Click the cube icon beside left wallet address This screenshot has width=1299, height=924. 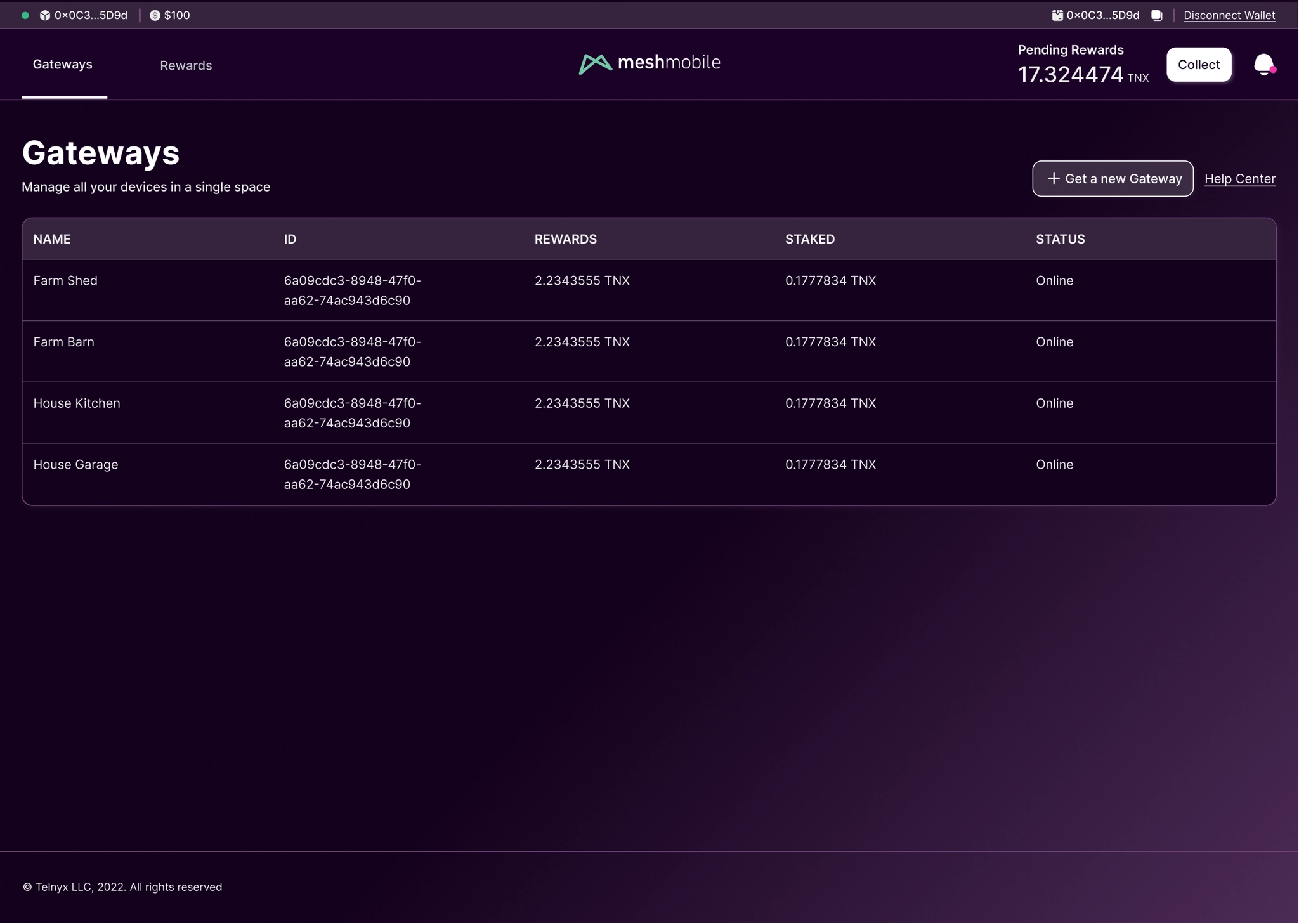[x=45, y=15]
